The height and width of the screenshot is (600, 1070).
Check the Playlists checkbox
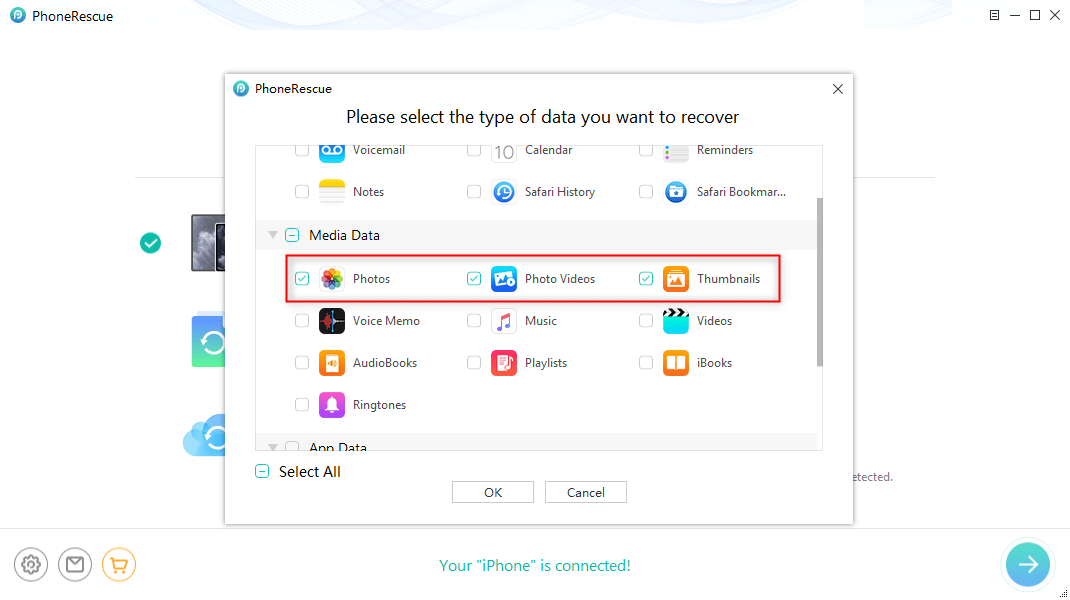[474, 363]
